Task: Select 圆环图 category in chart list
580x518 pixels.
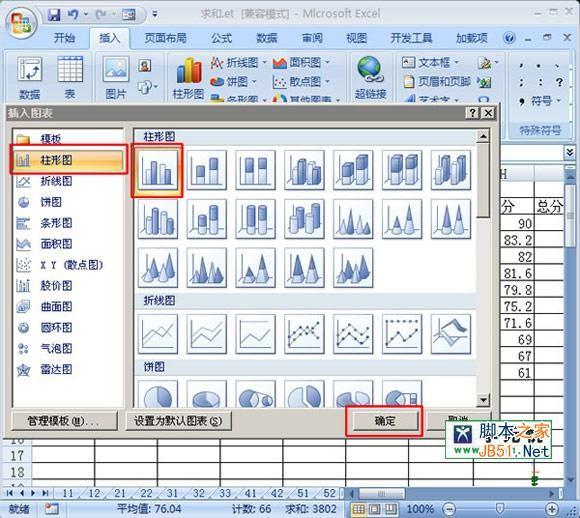Action: click(68, 327)
